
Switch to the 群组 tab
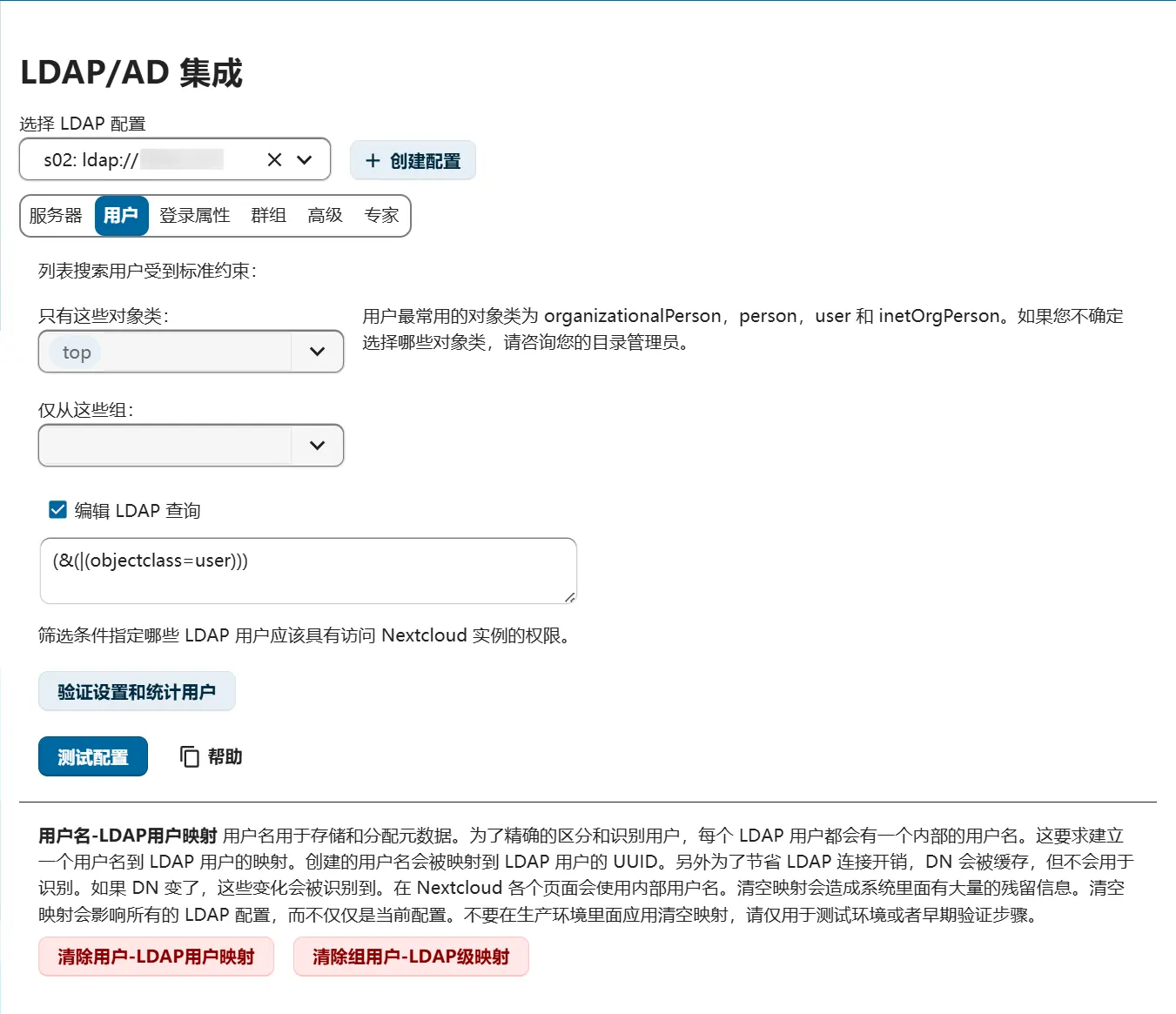click(268, 216)
